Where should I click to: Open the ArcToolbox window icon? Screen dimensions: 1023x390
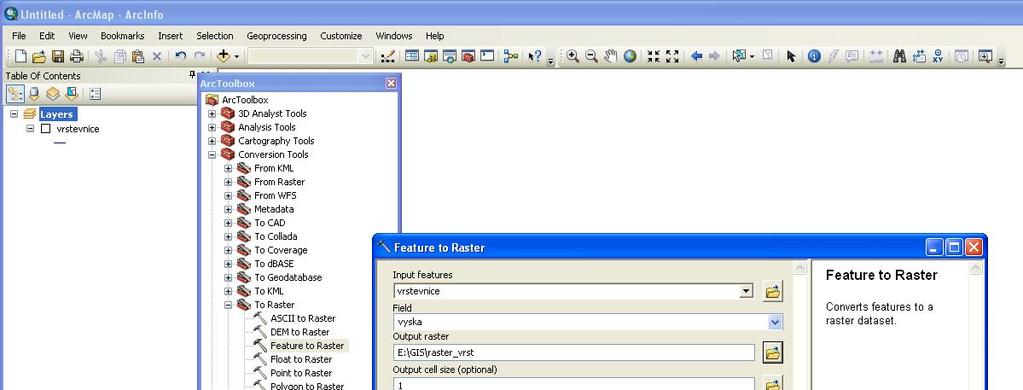(468, 57)
